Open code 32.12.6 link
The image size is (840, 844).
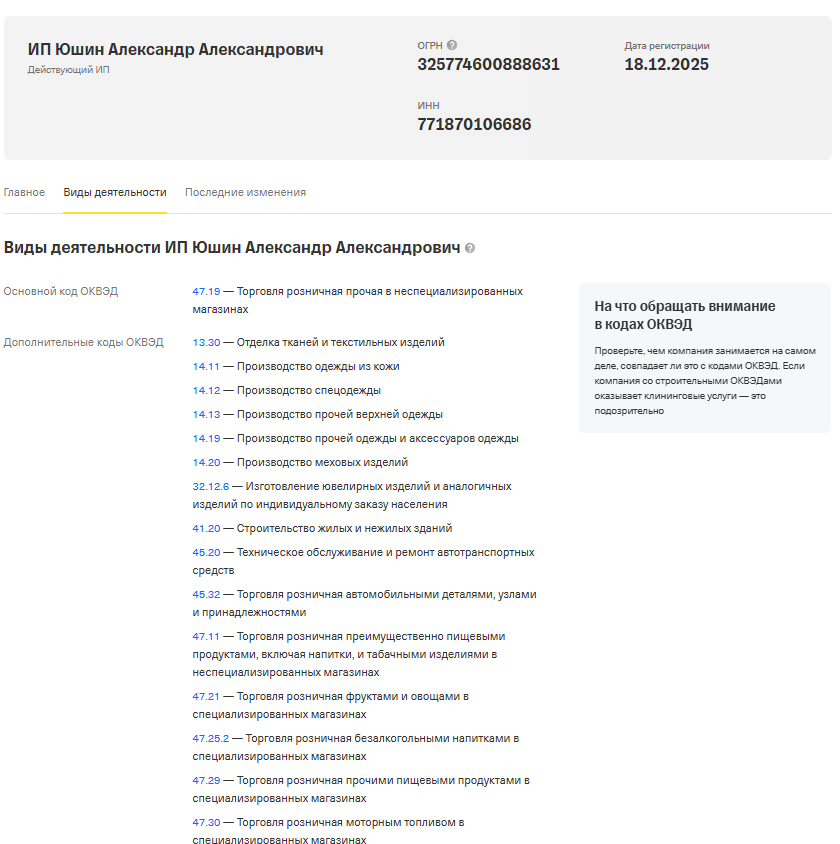click(x=210, y=487)
